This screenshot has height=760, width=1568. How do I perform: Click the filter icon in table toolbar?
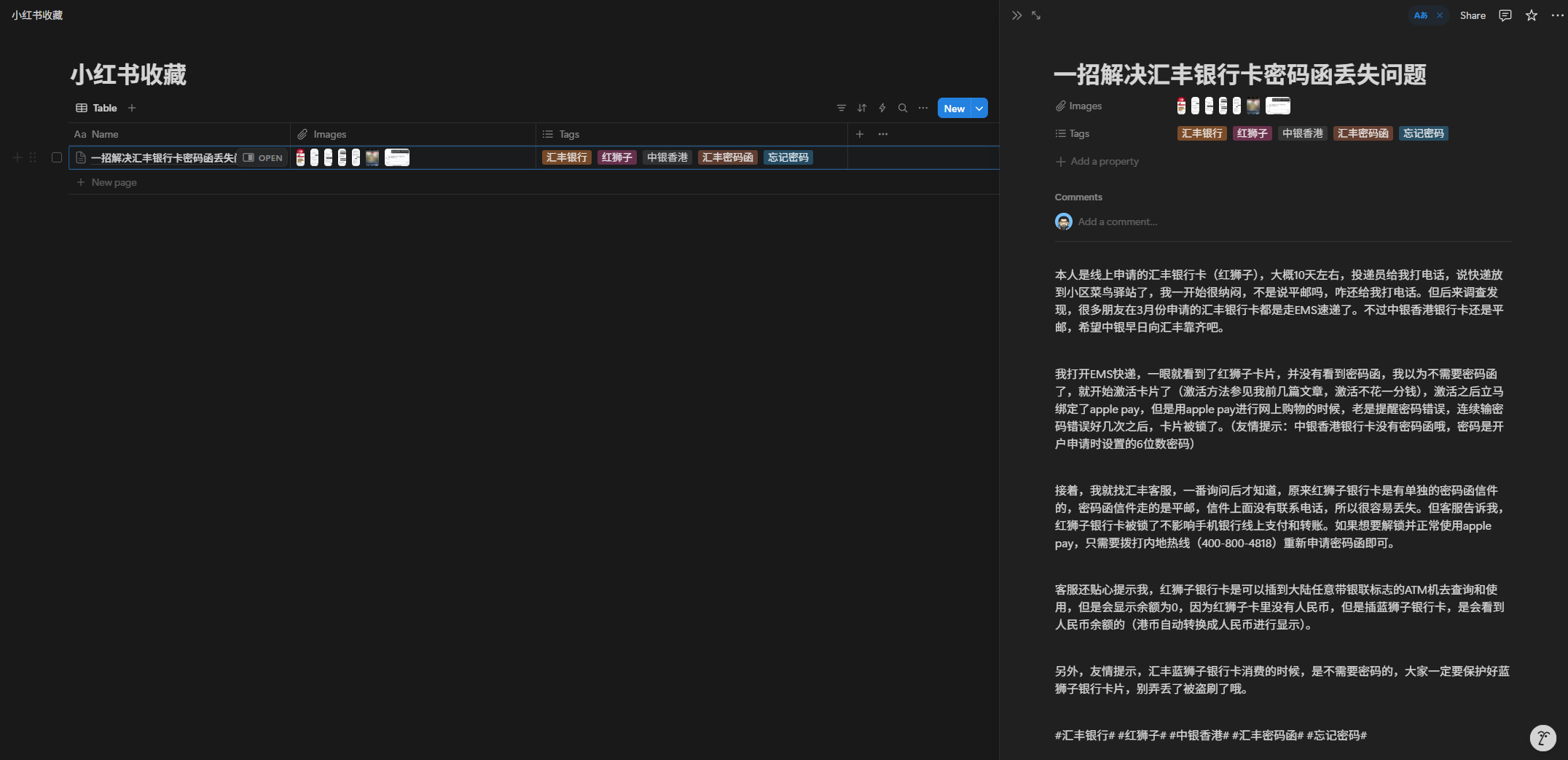[841, 108]
